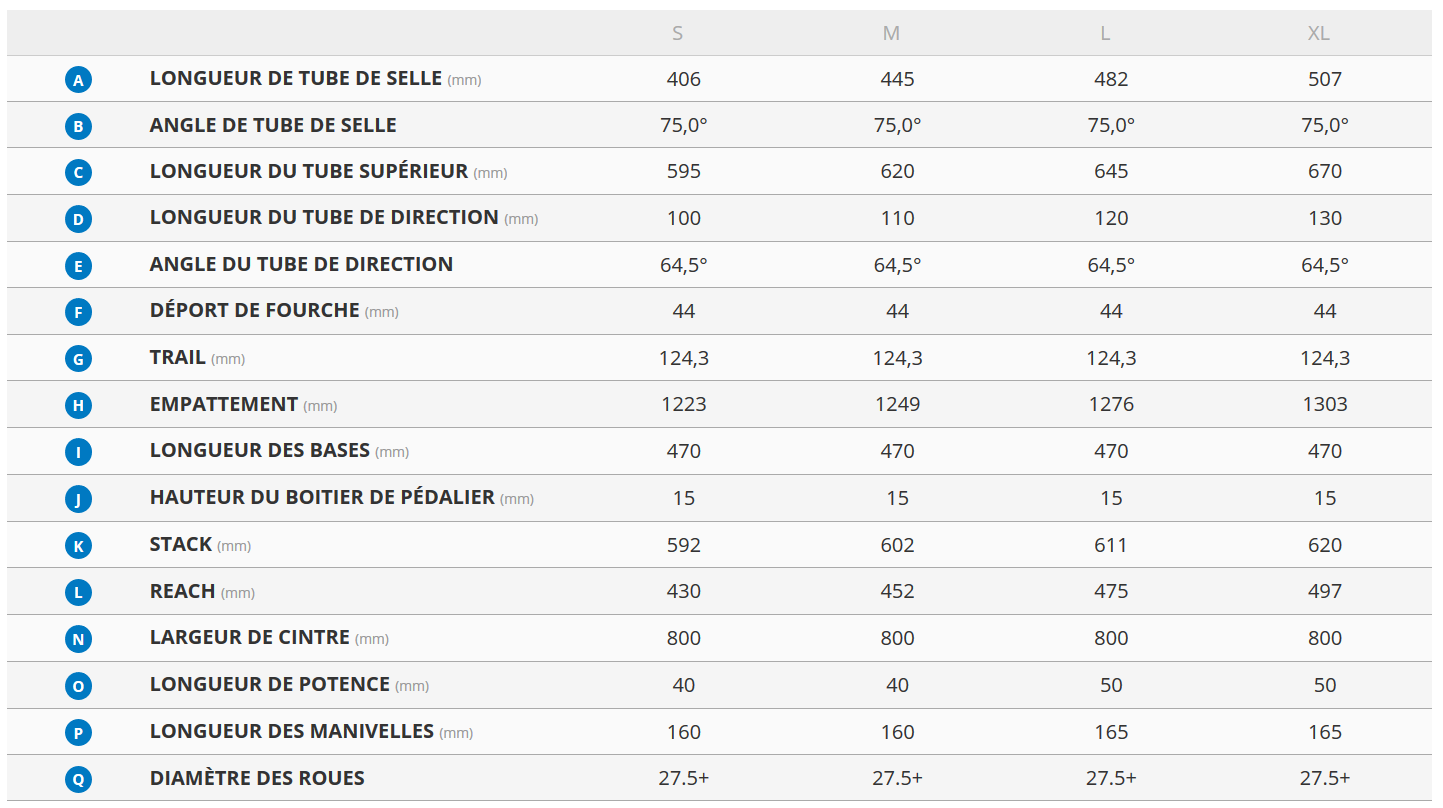
Task: Click the Déport de fourche row label
Action: point(254,310)
